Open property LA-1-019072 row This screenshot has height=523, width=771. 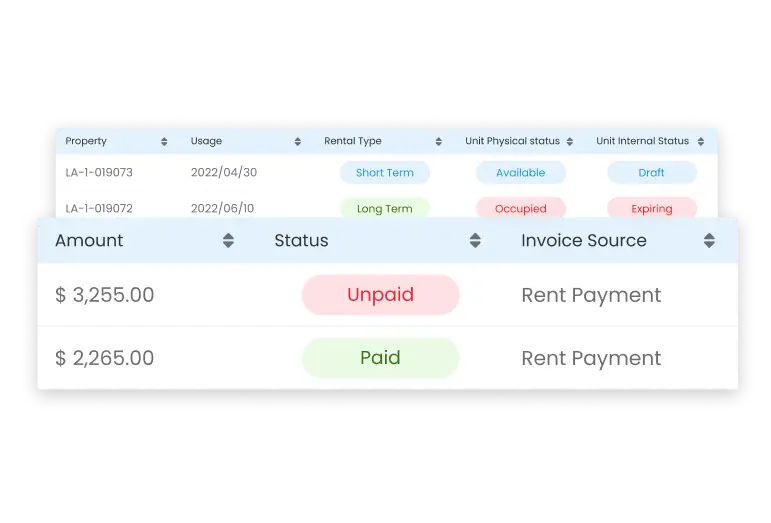tap(99, 208)
